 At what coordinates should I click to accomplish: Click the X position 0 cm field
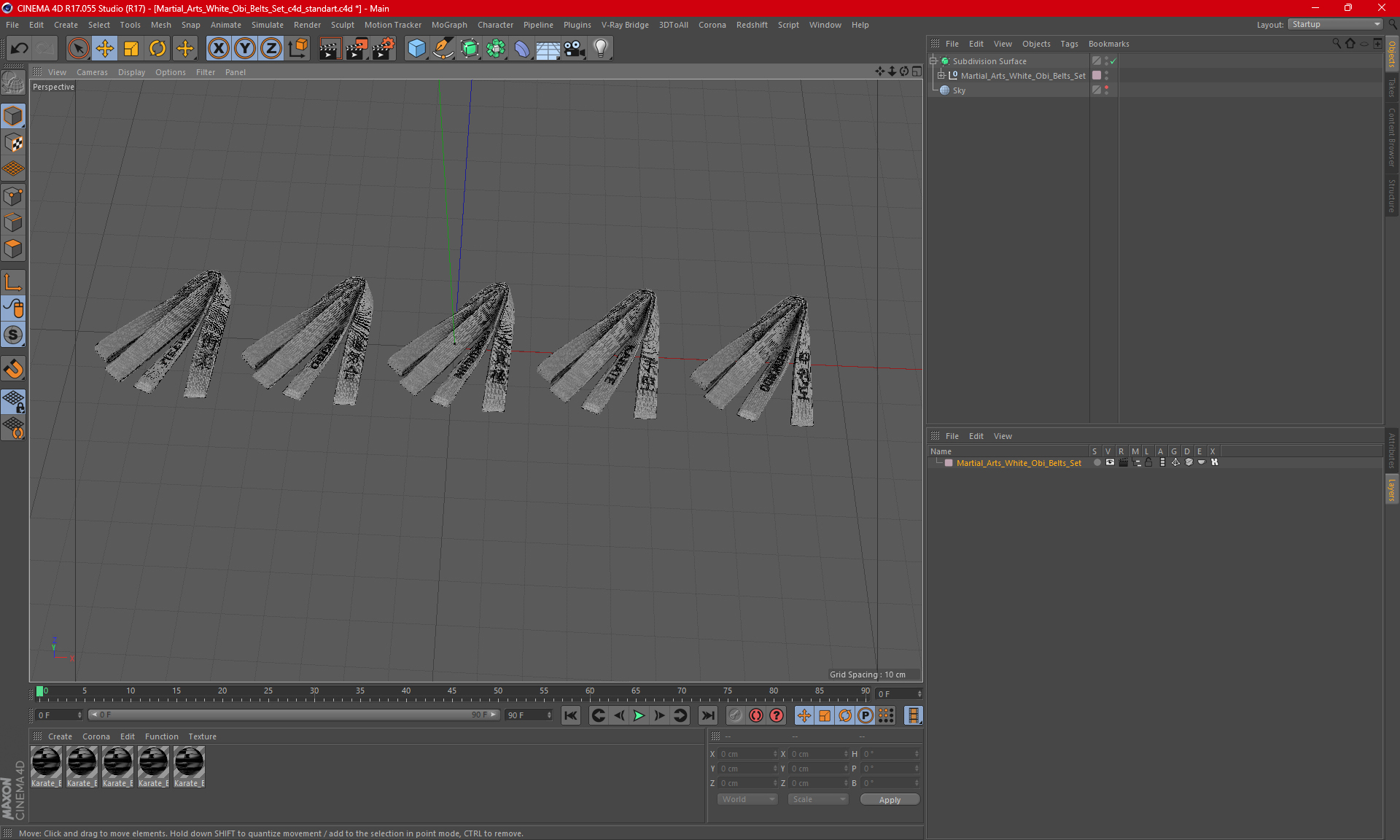point(749,754)
